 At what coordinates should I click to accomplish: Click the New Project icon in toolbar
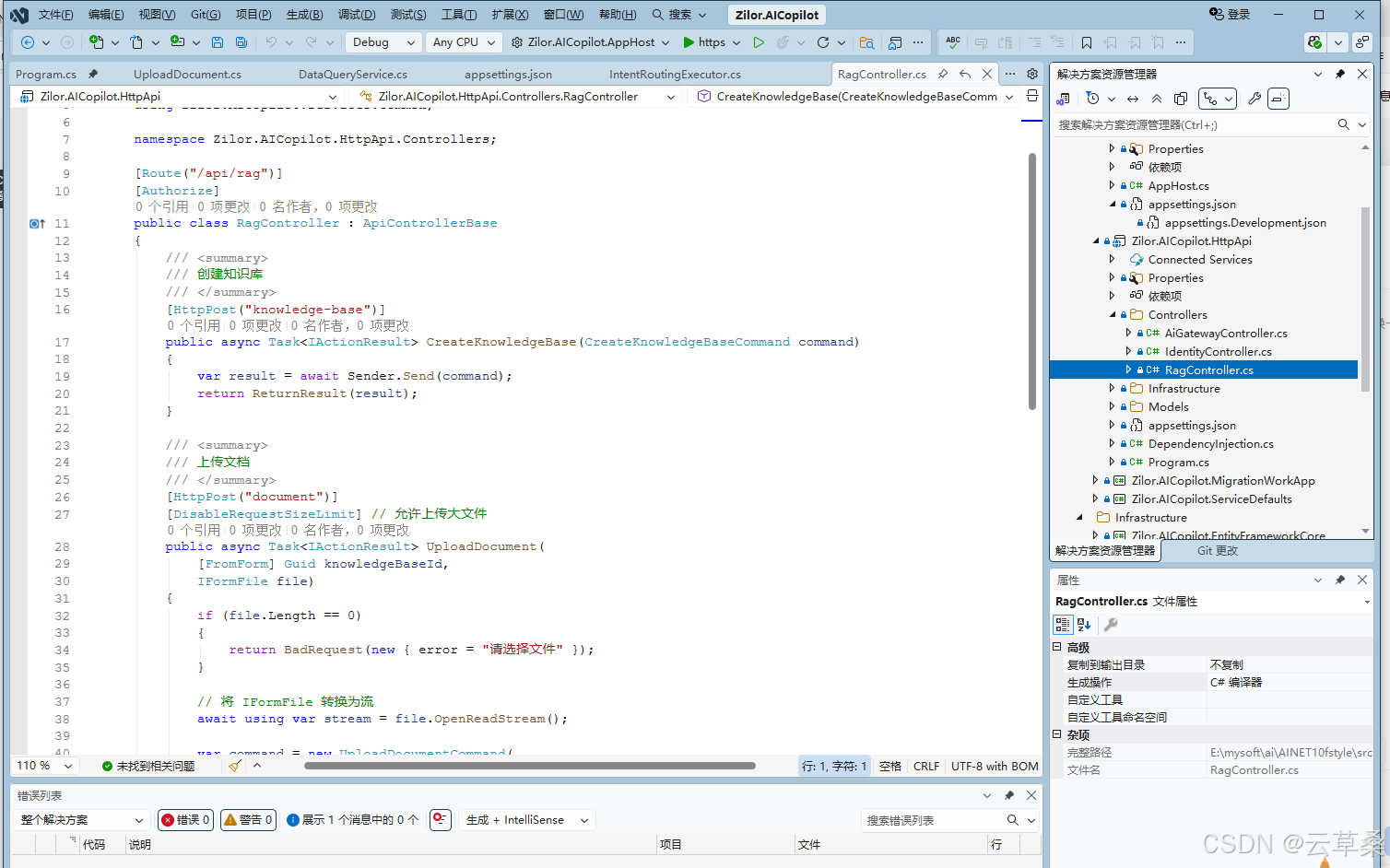pos(97,42)
